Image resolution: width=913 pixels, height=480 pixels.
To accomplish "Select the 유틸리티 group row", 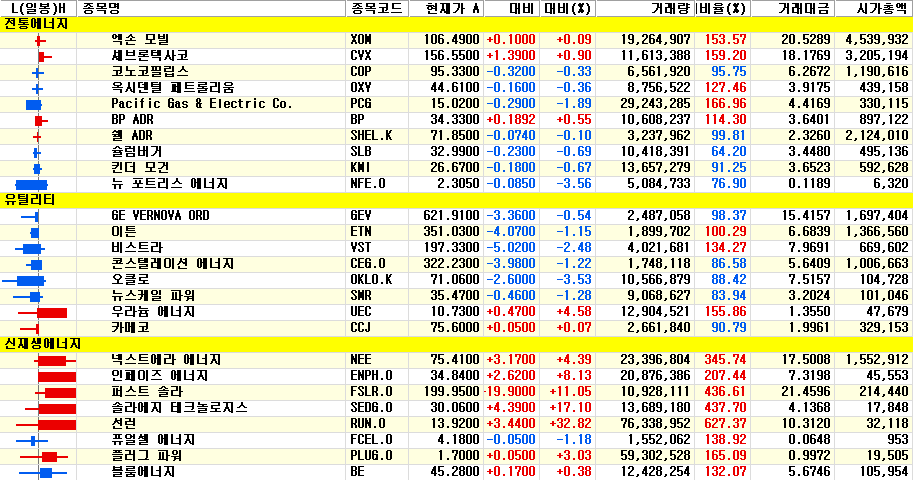I will [x=456, y=200].
